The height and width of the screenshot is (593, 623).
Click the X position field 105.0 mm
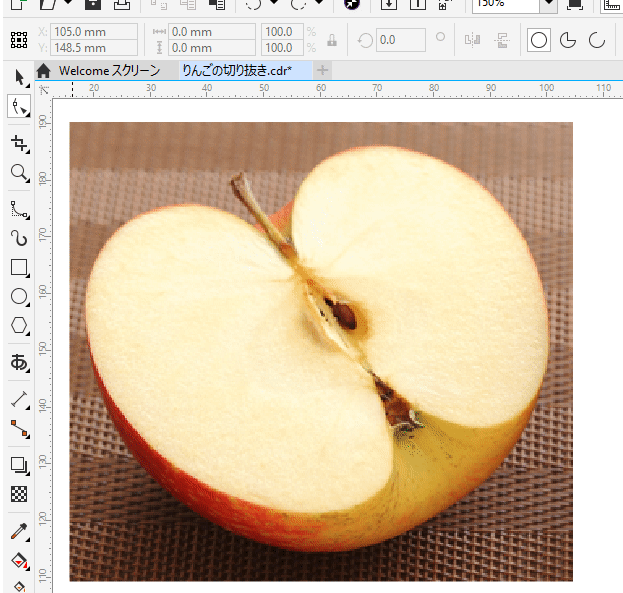94,32
